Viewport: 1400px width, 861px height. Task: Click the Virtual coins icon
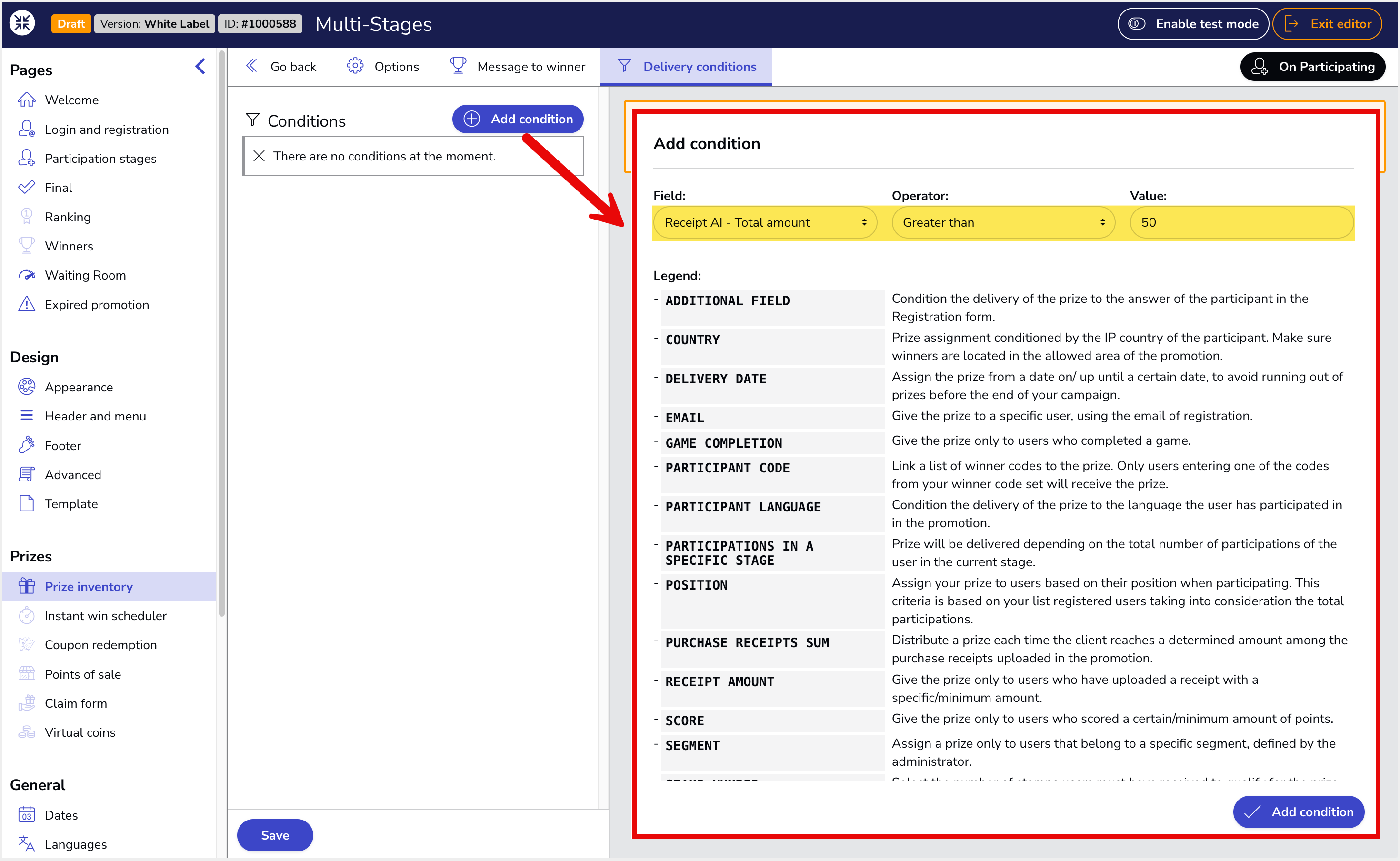pos(26,732)
